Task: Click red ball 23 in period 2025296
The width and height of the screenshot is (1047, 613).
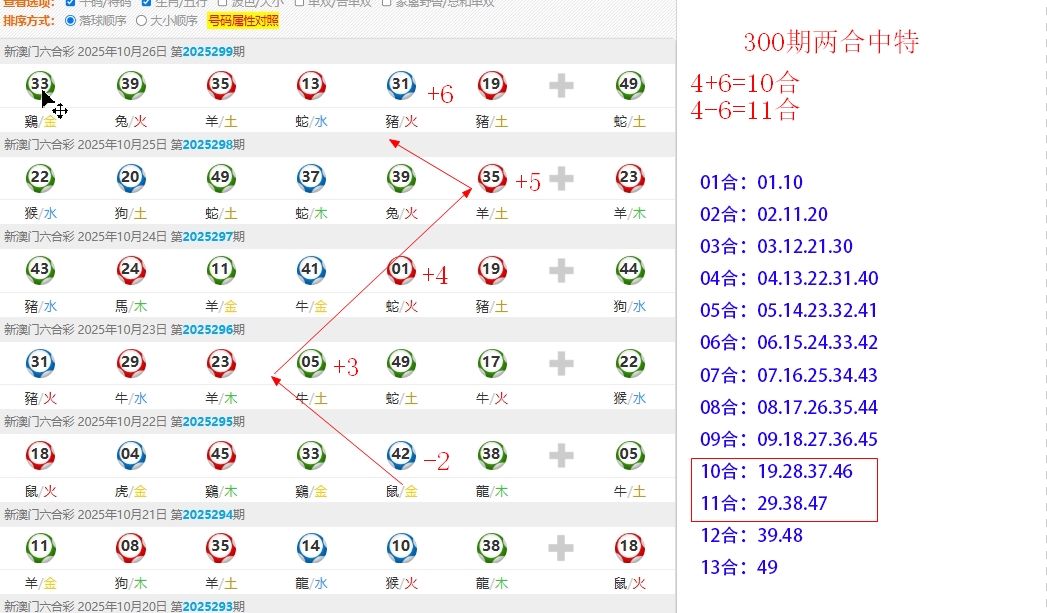Action: click(220, 363)
